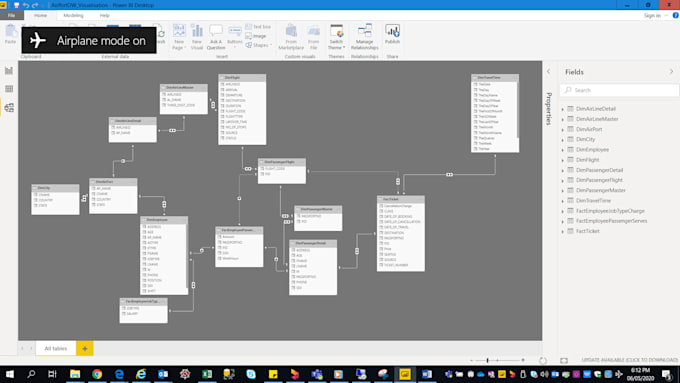Open Excel from taskbar

point(207,374)
